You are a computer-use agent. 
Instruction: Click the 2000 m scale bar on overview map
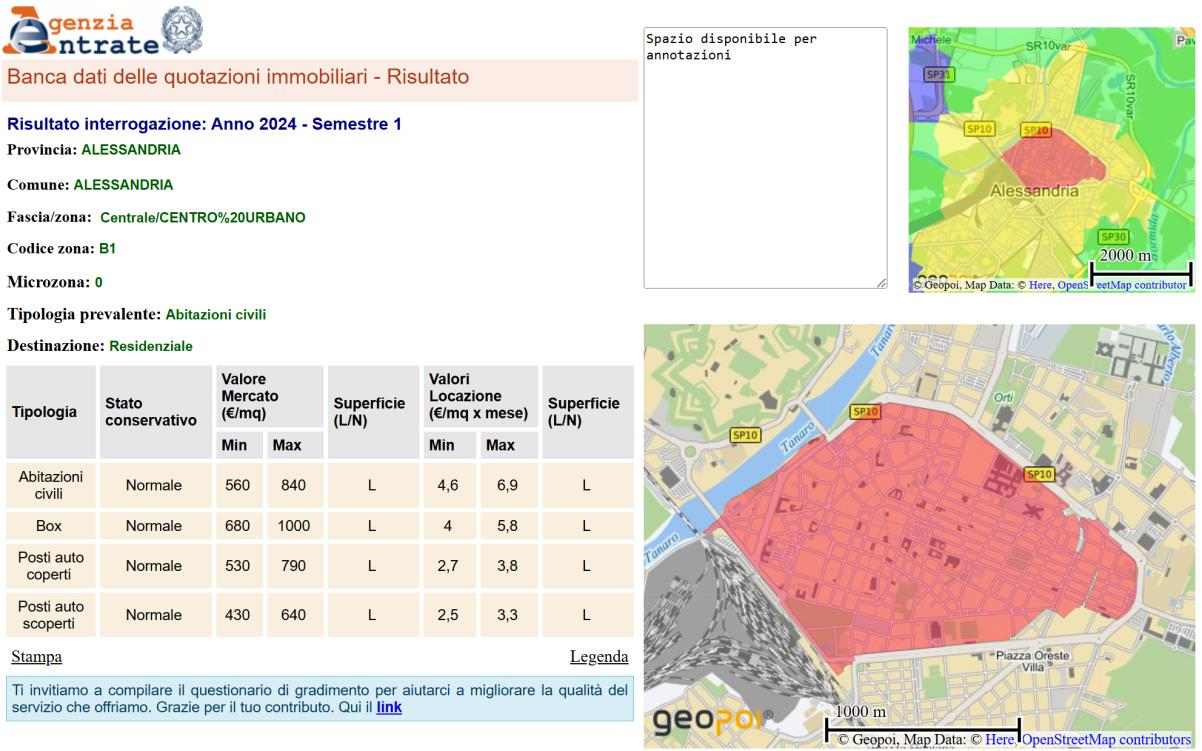[x=1140, y=270]
